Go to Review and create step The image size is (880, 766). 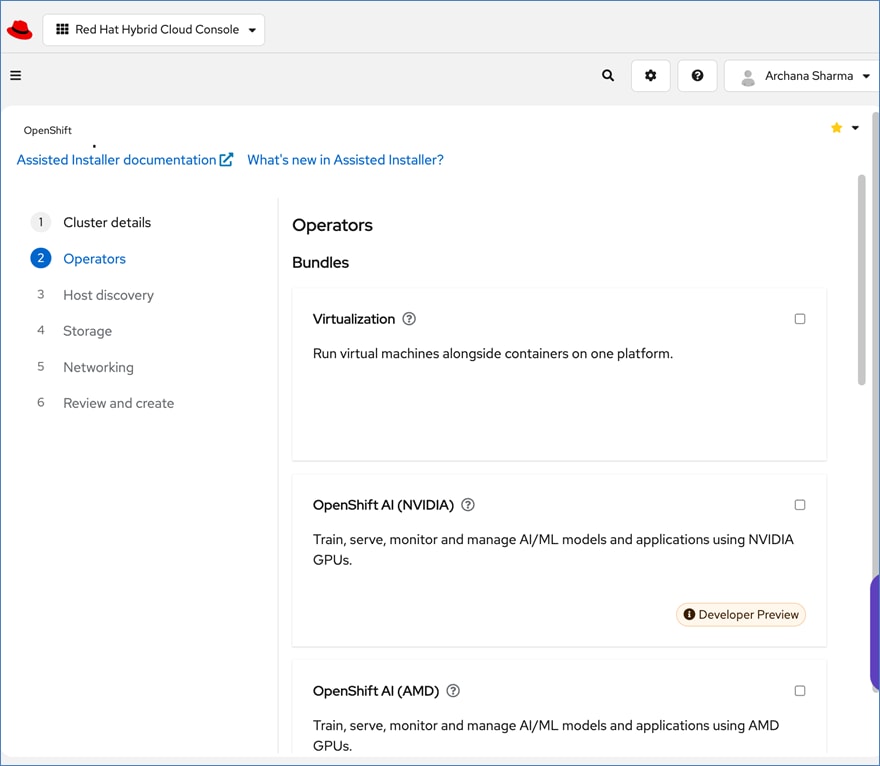point(118,403)
